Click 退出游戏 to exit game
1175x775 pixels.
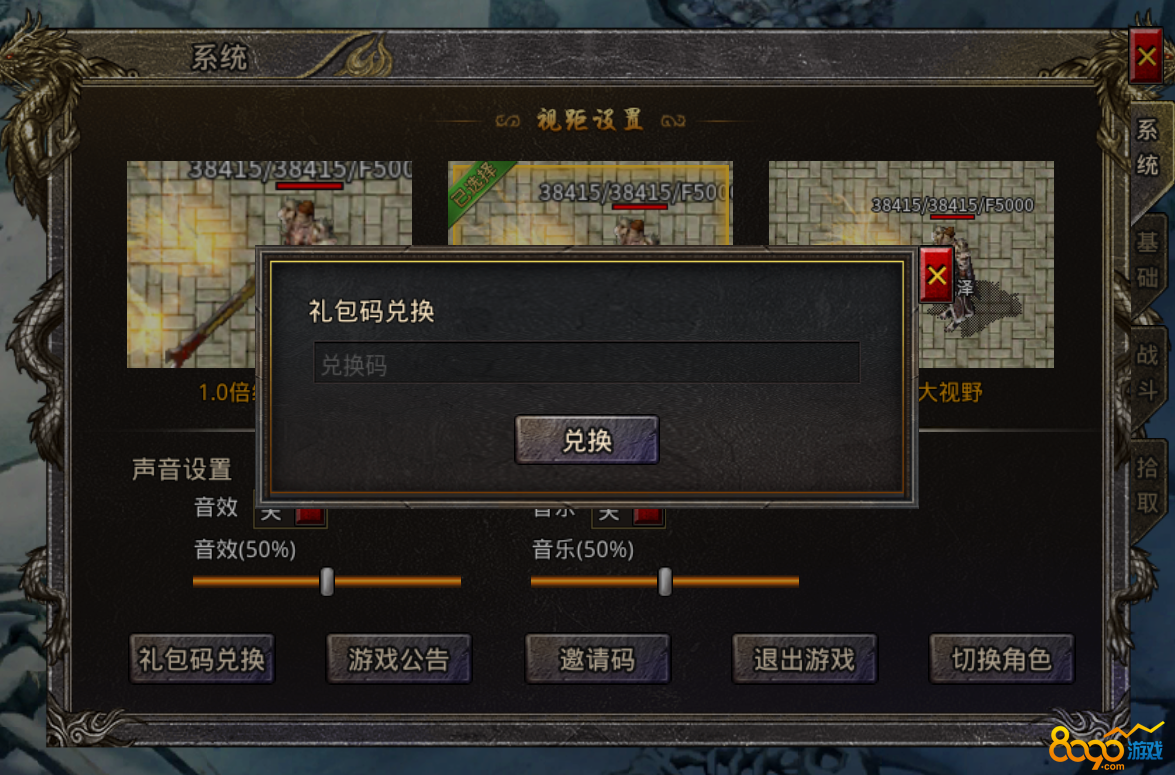click(x=804, y=659)
